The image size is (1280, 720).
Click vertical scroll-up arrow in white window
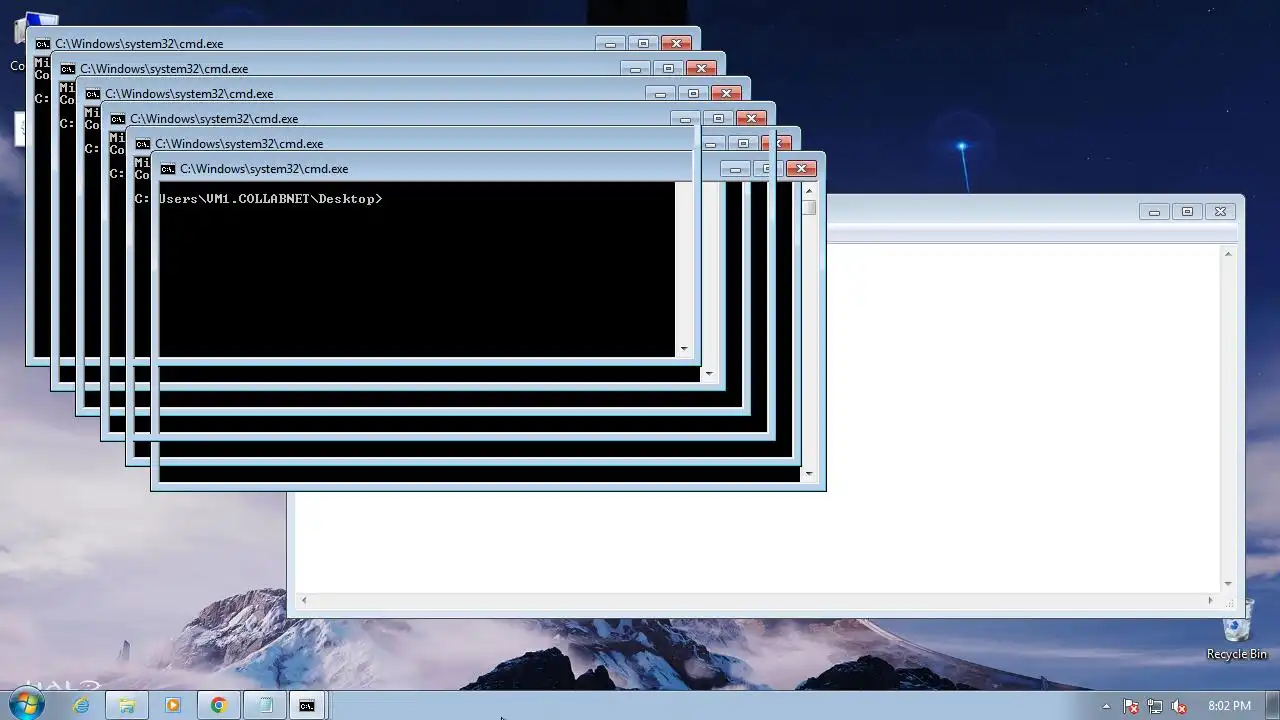[1228, 254]
